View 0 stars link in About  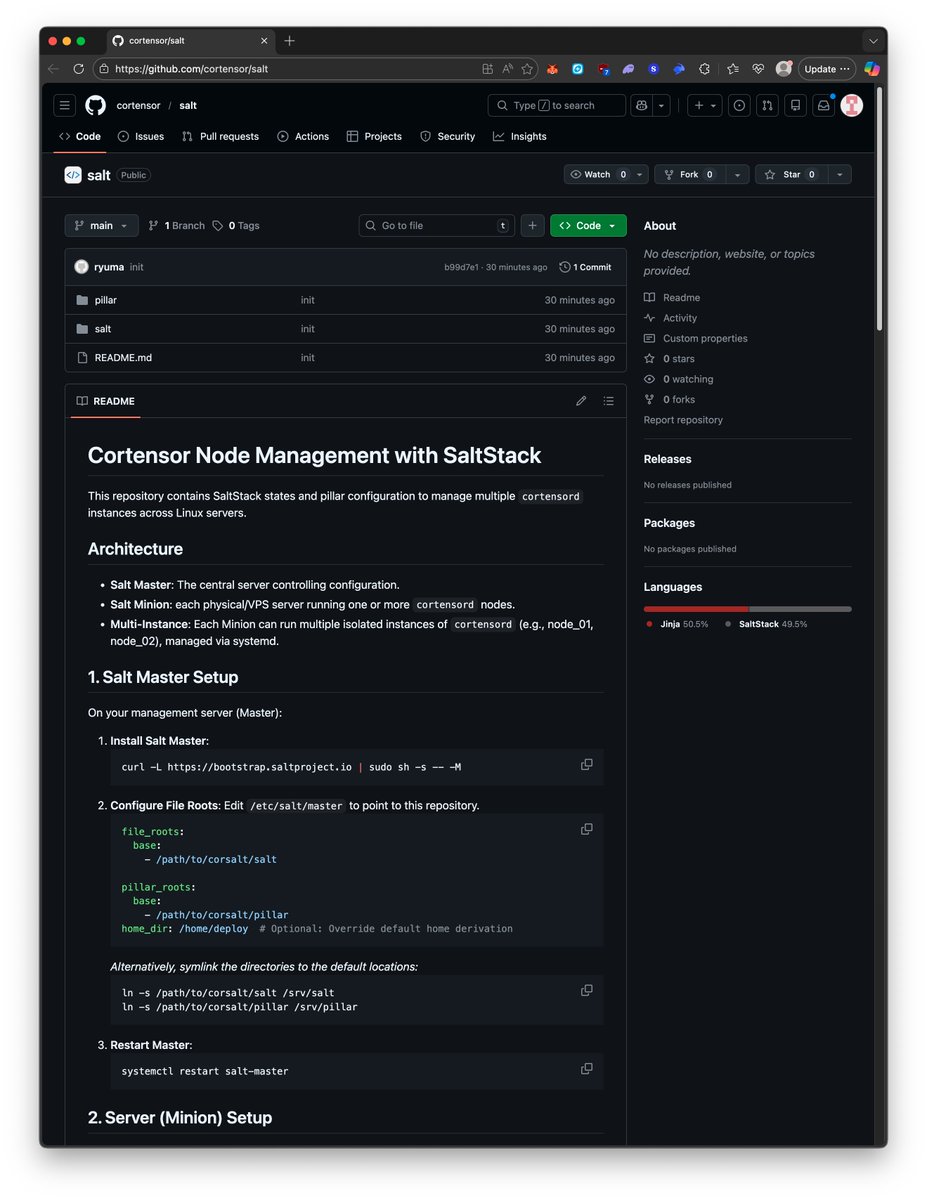[x=669, y=359]
